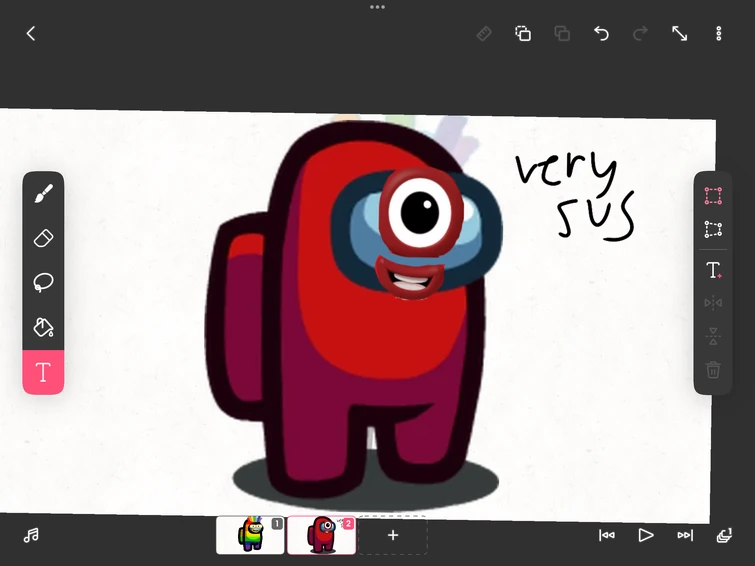Screen dimensions: 755x566
Task: Select the Brush tool
Action: point(43,195)
